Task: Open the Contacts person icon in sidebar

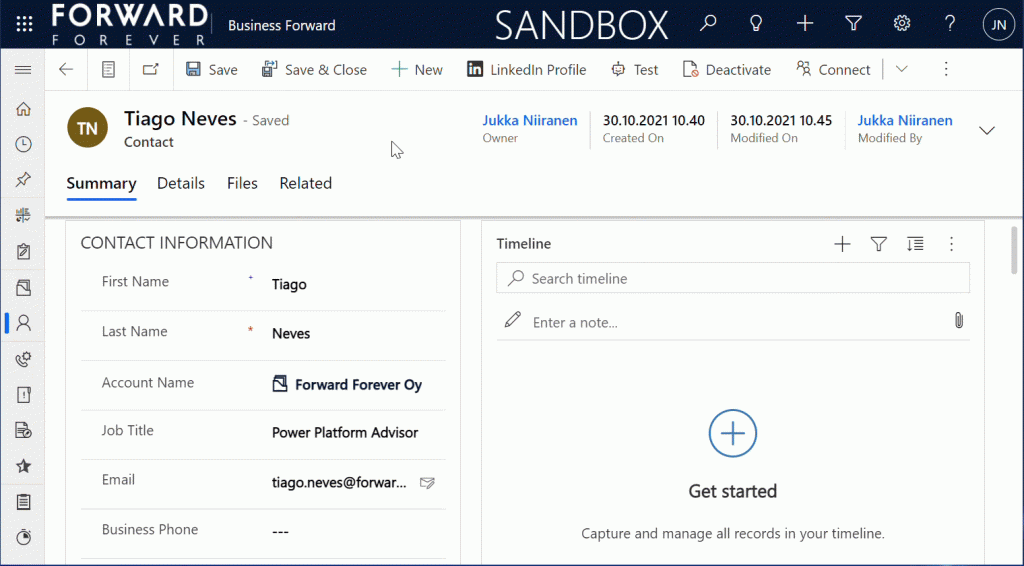Action: (x=24, y=322)
